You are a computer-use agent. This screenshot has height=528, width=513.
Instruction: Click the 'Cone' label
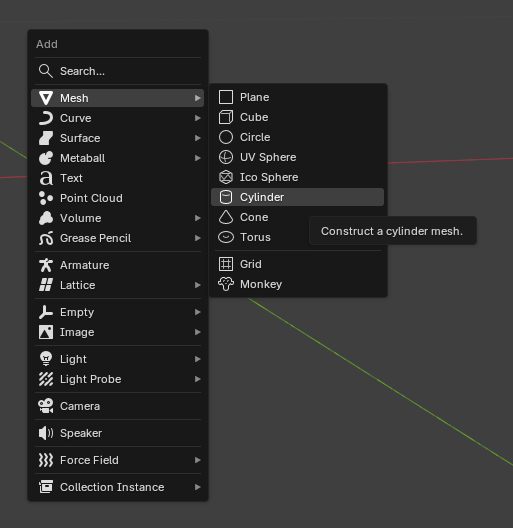tap(254, 217)
